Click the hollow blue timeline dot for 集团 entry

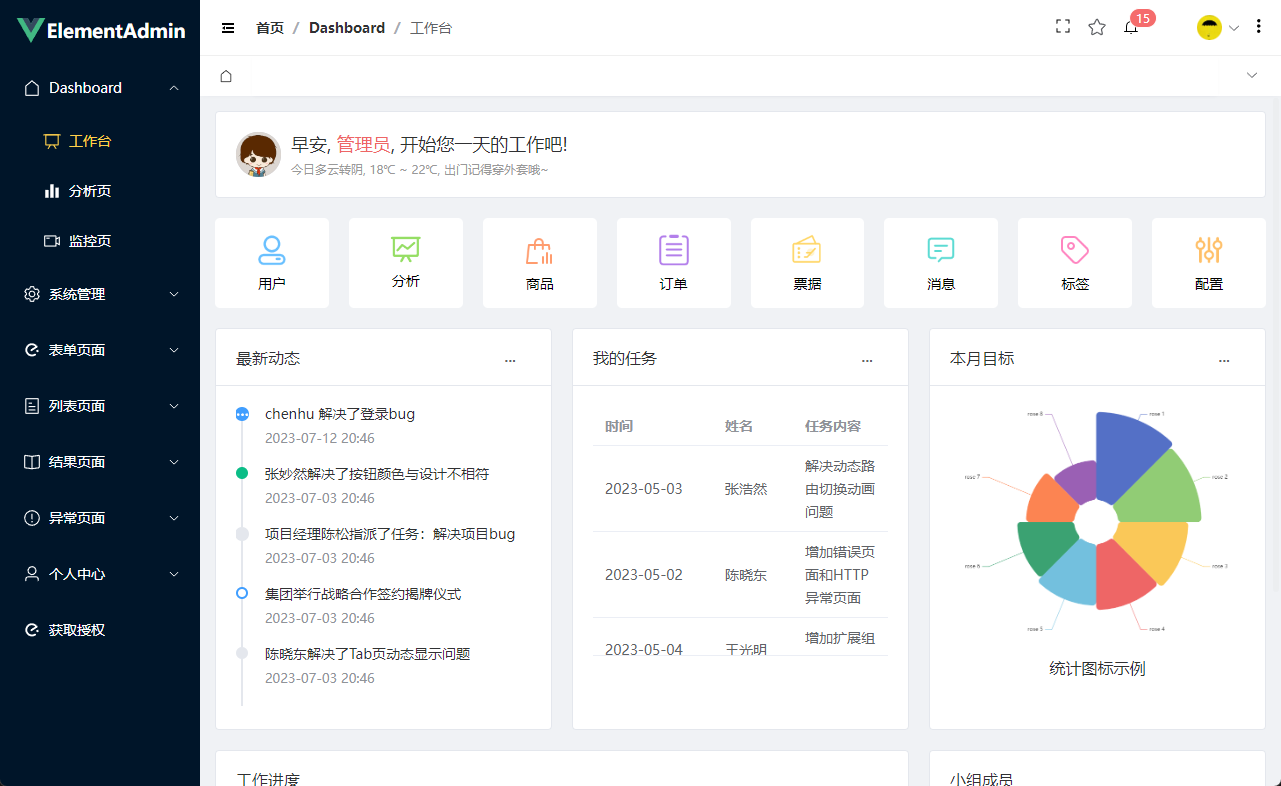click(242, 593)
